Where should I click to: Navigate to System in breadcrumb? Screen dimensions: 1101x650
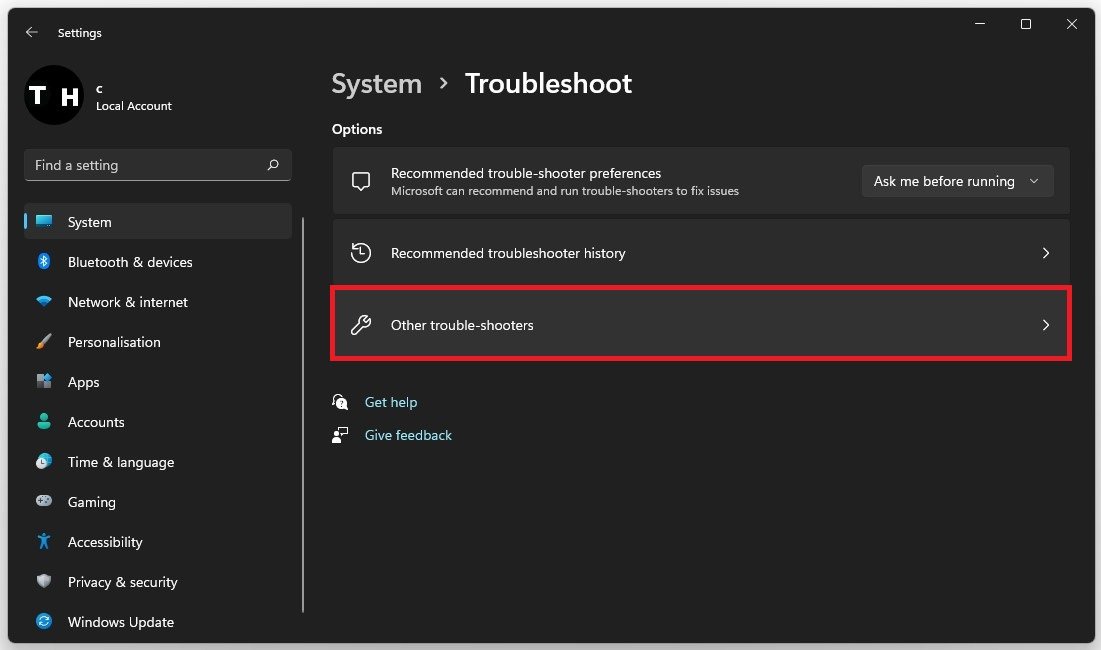tap(377, 83)
